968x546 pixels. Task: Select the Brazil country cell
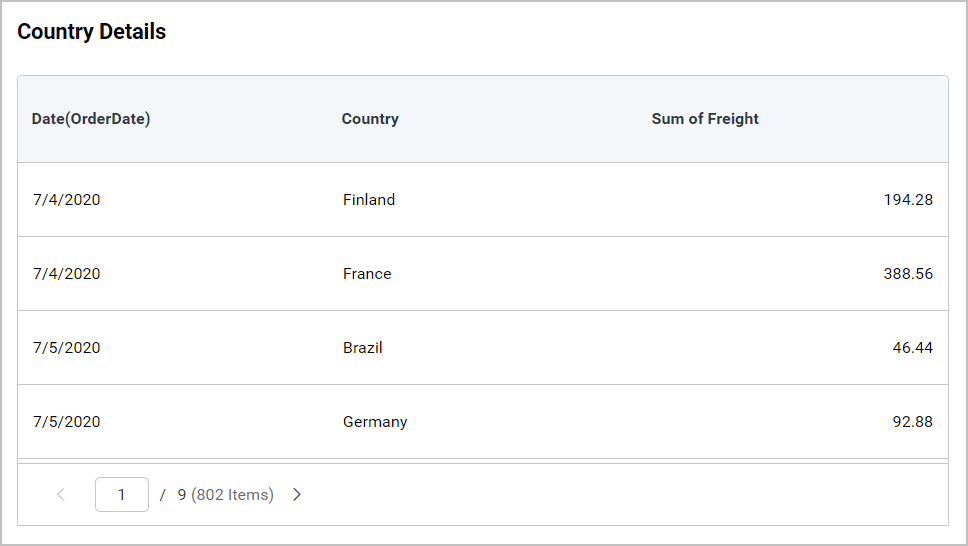click(x=363, y=348)
